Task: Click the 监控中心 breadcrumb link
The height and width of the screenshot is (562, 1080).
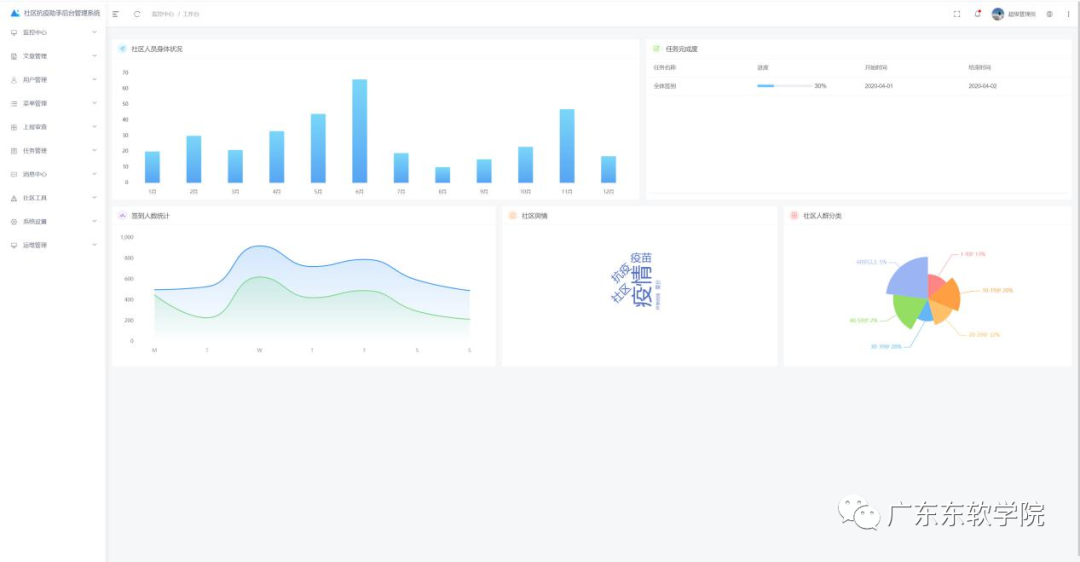Action: pyautogui.click(x=162, y=14)
